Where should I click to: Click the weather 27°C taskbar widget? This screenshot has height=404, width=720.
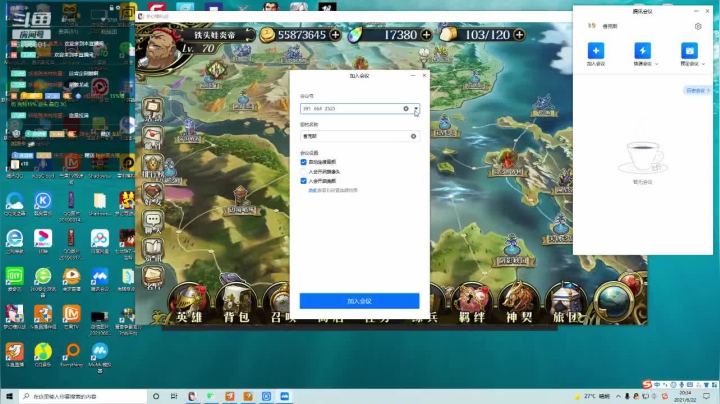(x=592, y=396)
